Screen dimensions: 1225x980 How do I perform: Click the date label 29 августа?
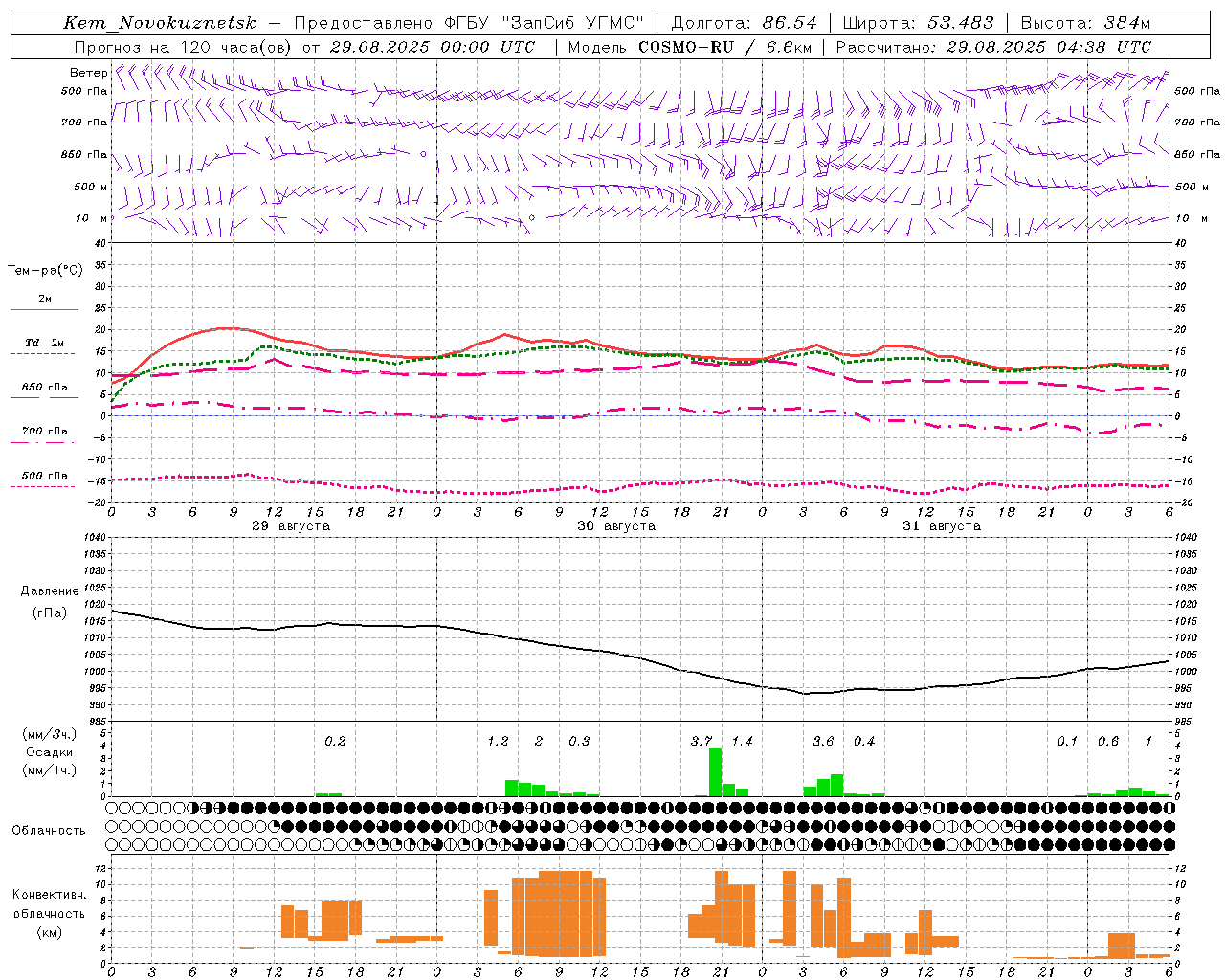(x=291, y=526)
